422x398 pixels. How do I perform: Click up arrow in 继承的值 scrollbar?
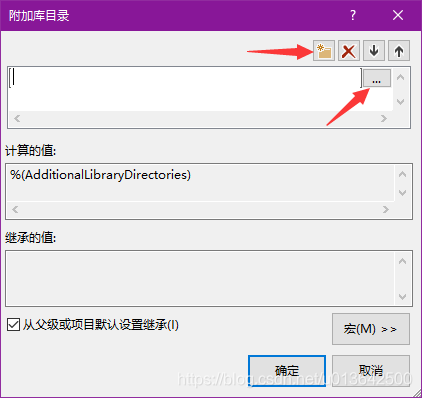(403, 261)
